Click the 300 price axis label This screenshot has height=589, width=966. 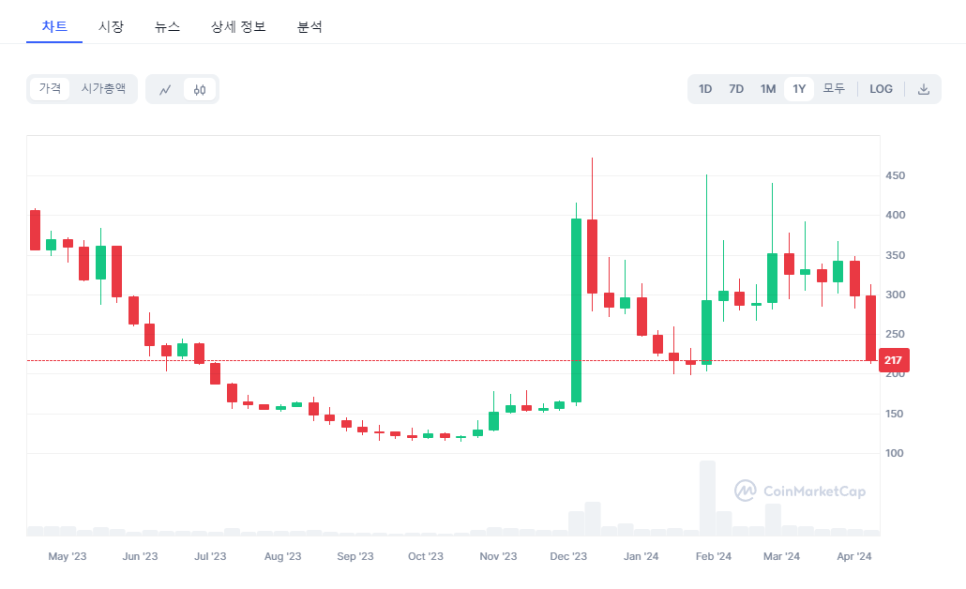pos(895,294)
